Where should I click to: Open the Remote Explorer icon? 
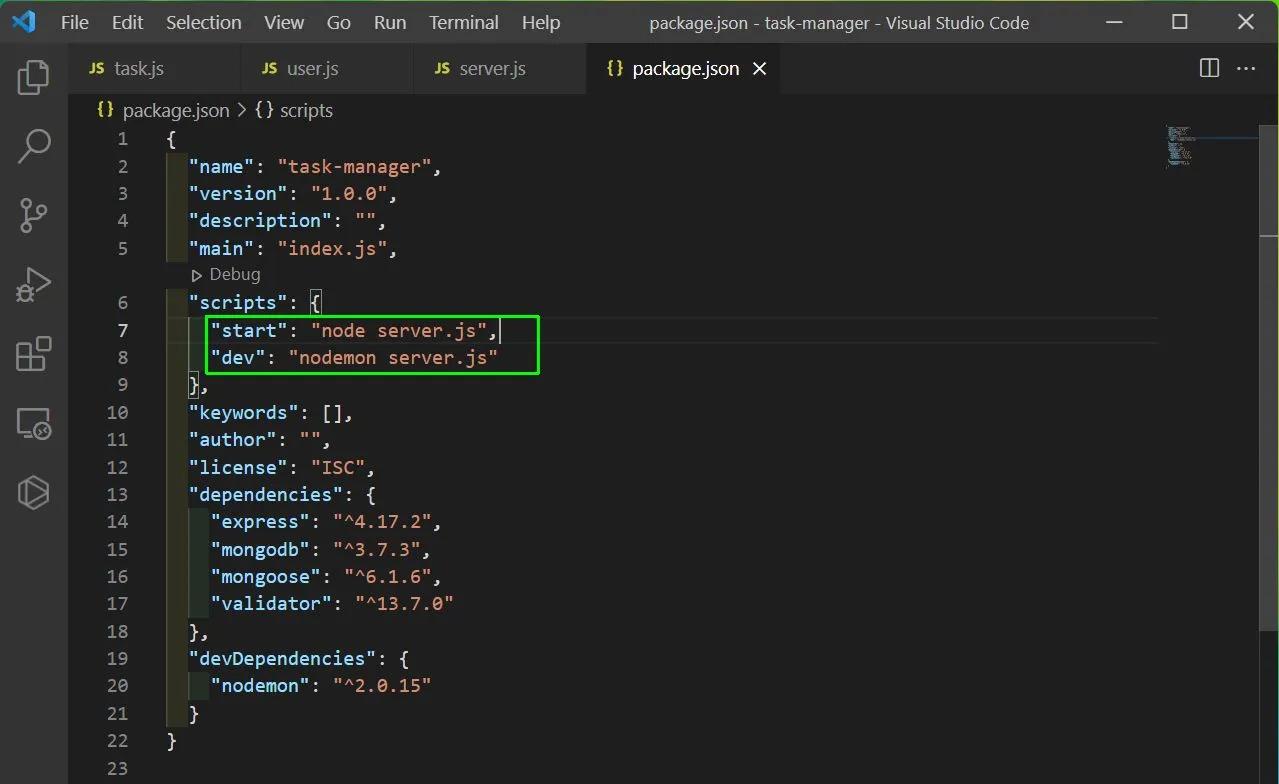click(x=33, y=423)
